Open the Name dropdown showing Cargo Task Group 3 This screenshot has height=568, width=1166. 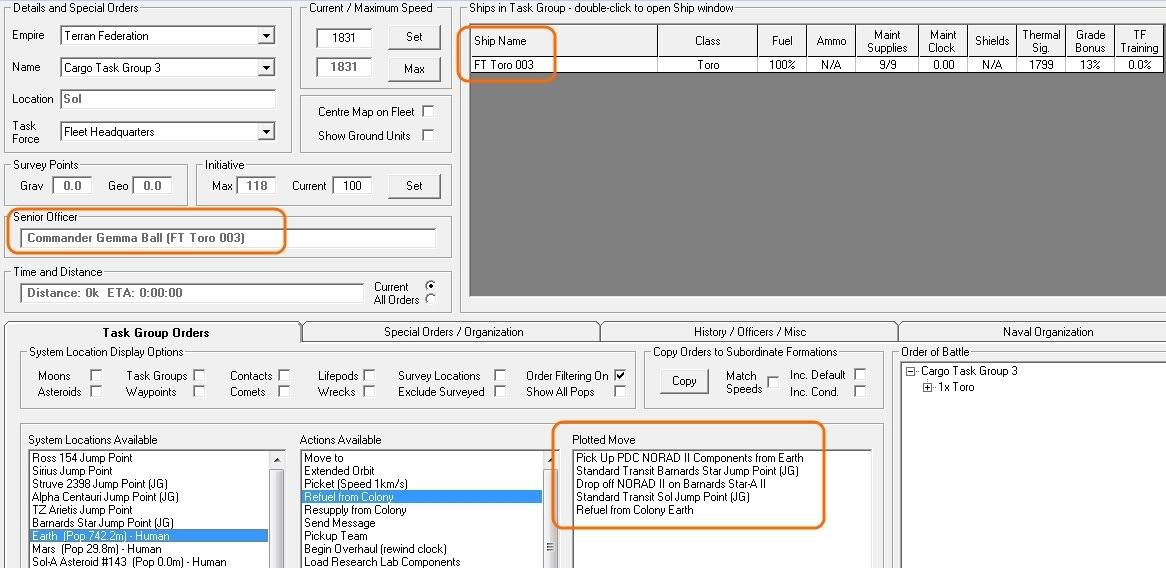pos(168,68)
